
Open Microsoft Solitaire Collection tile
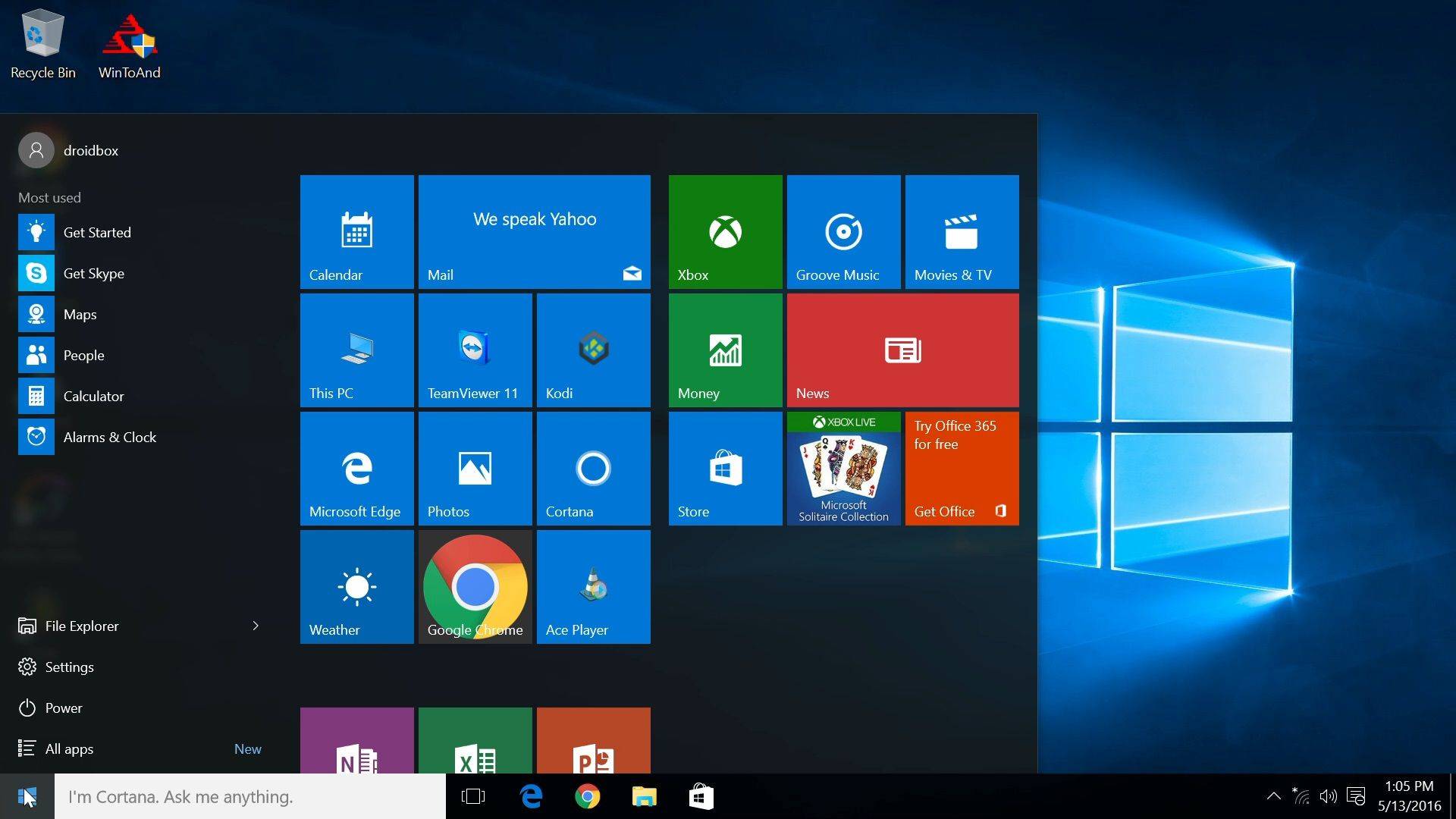point(843,469)
